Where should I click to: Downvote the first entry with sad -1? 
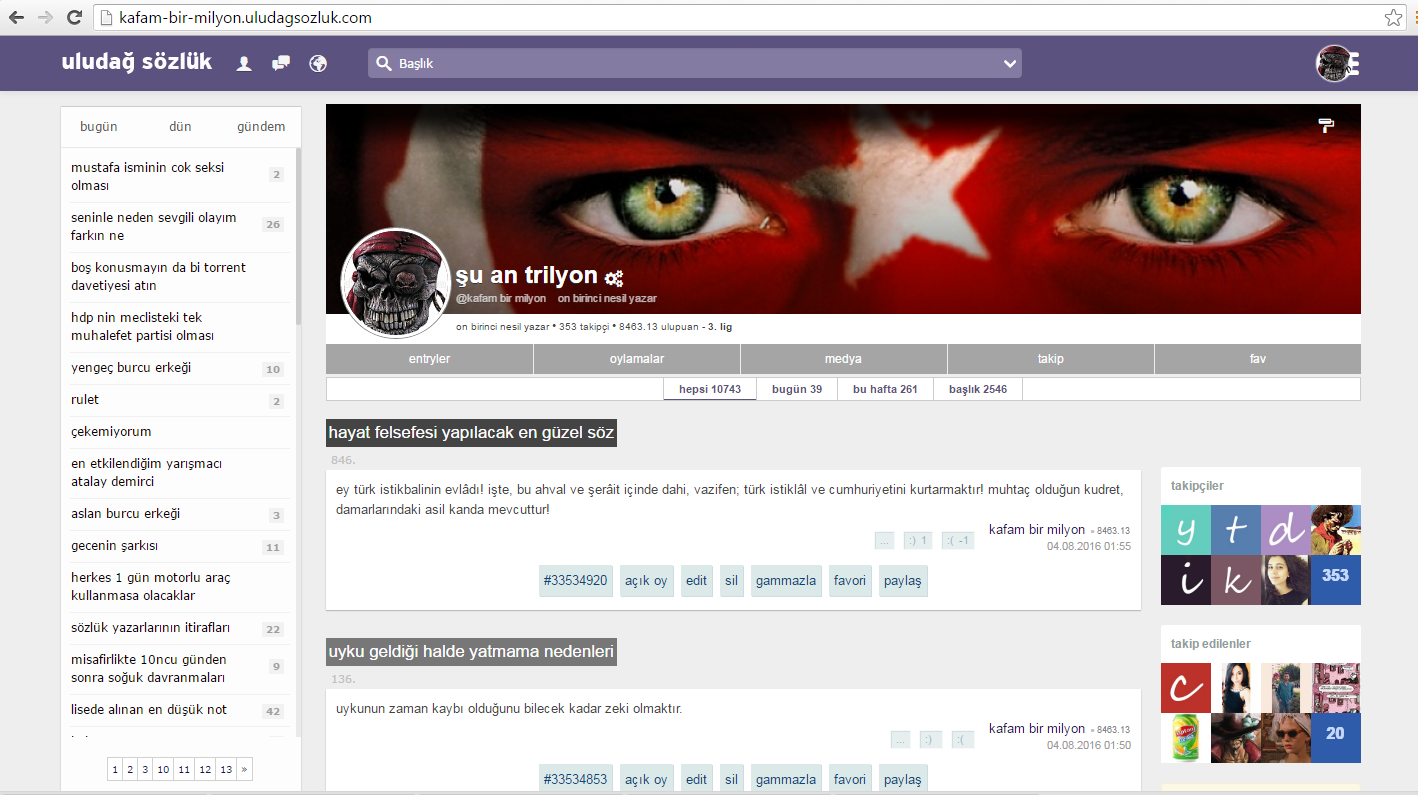(x=957, y=541)
